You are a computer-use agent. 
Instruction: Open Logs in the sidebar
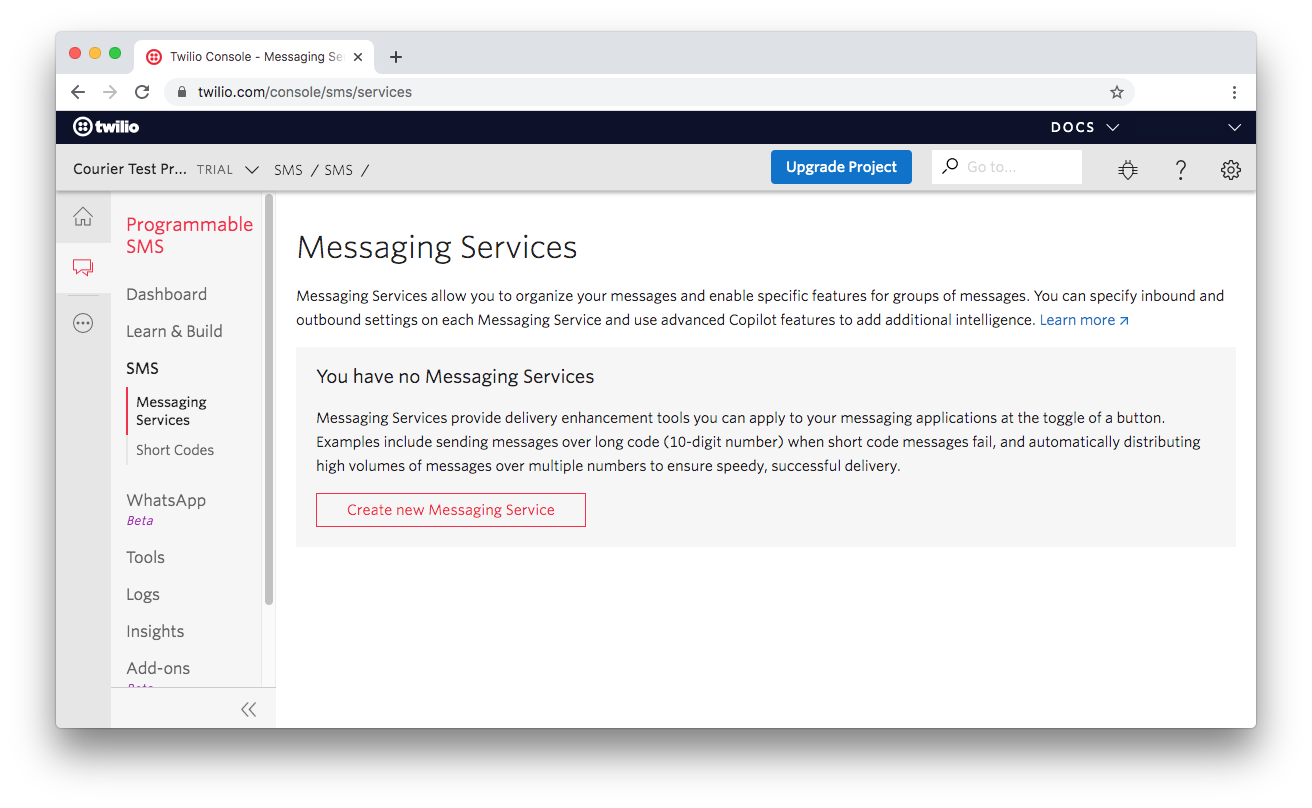tap(143, 594)
